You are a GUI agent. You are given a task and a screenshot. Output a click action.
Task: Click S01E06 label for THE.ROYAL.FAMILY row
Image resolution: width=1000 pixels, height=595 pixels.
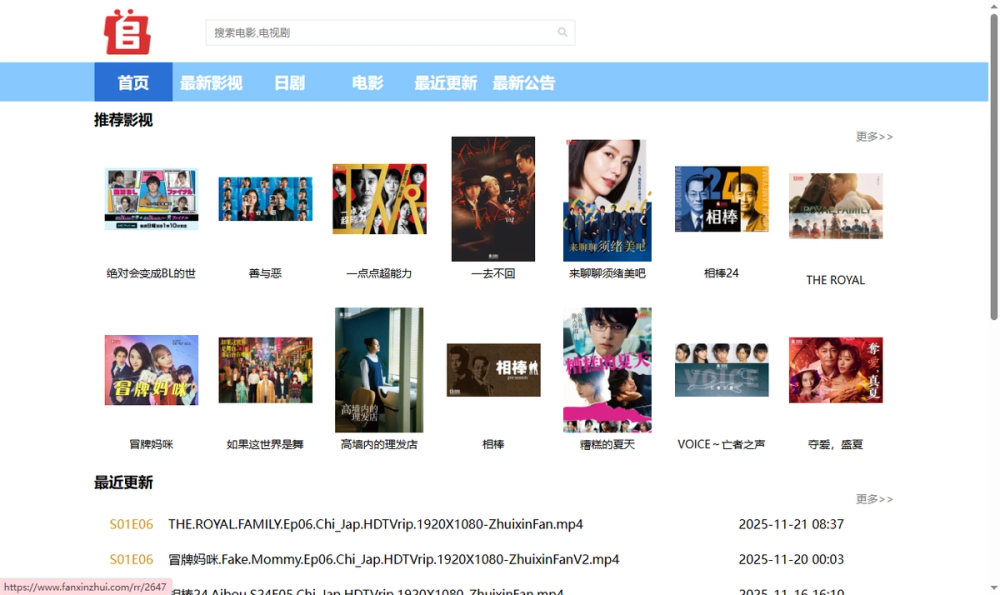[x=131, y=524]
